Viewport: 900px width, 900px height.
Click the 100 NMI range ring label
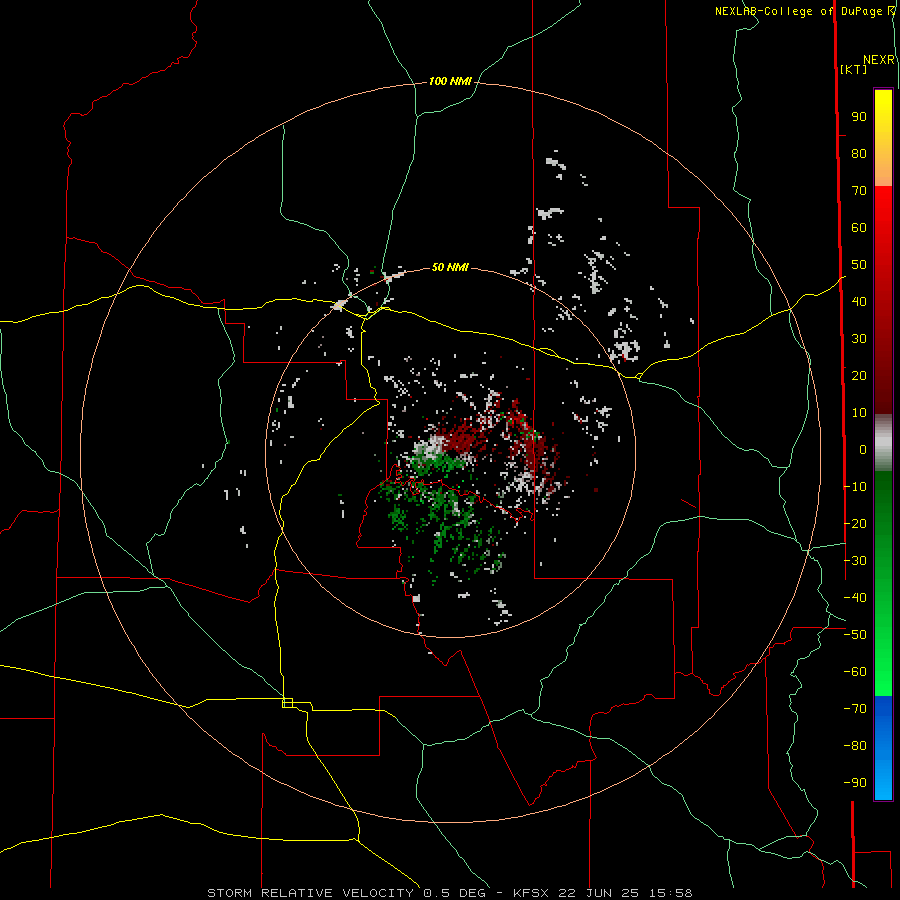[x=450, y=82]
